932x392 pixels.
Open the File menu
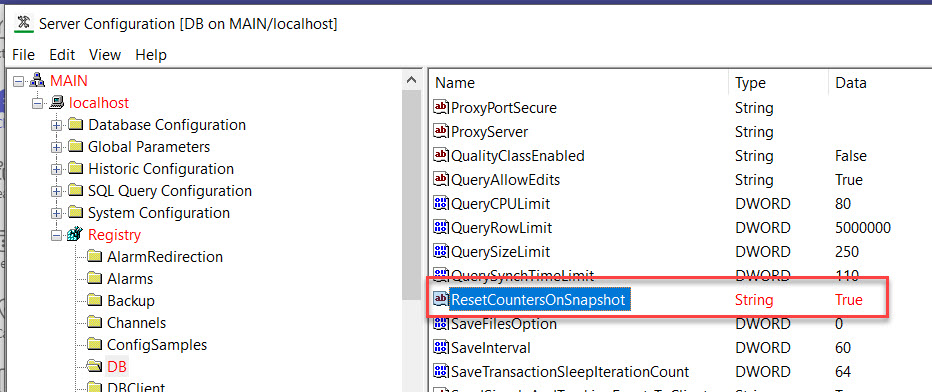pos(24,55)
